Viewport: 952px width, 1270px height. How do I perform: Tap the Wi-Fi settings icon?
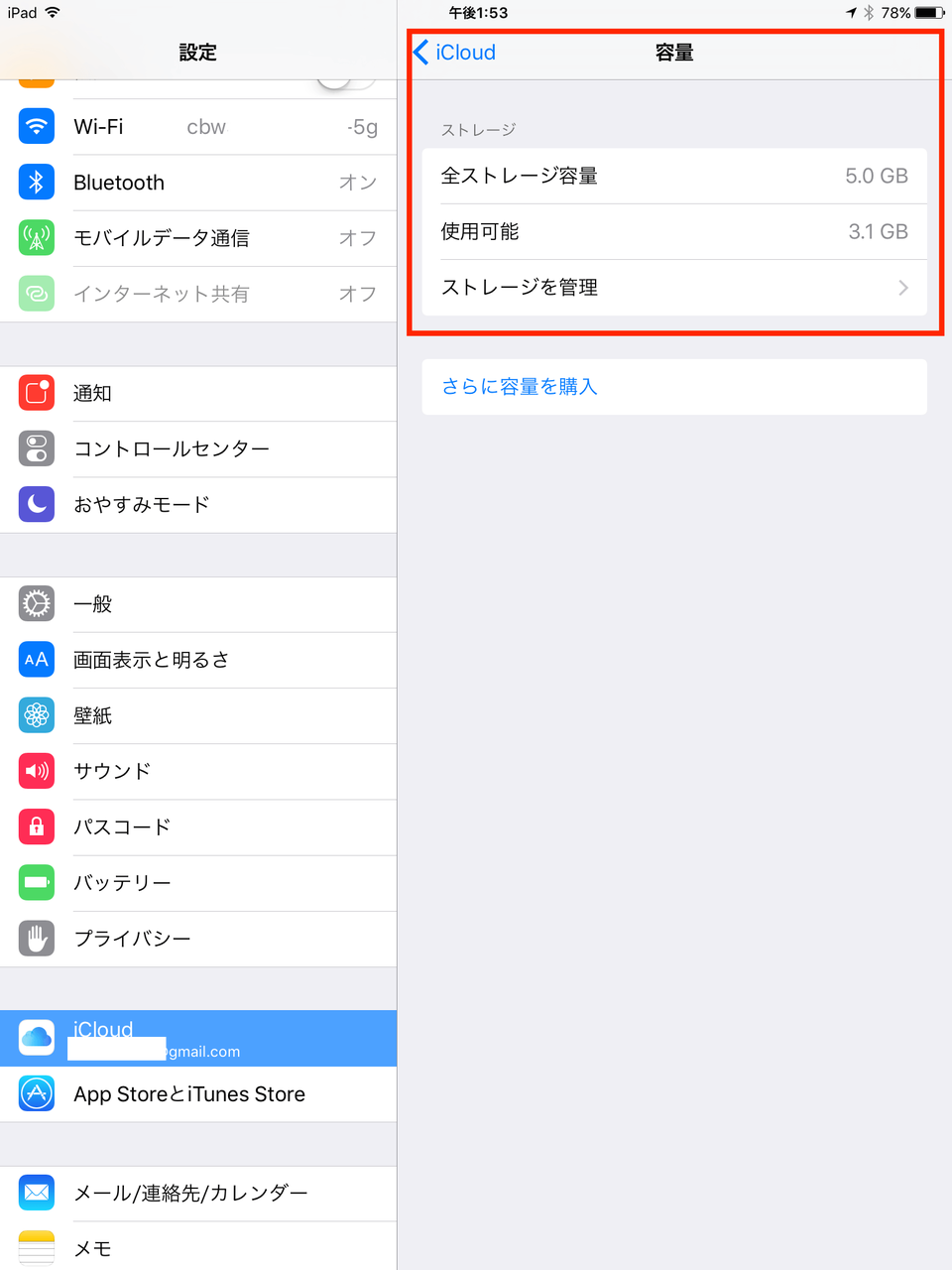pyautogui.click(x=37, y=127)
